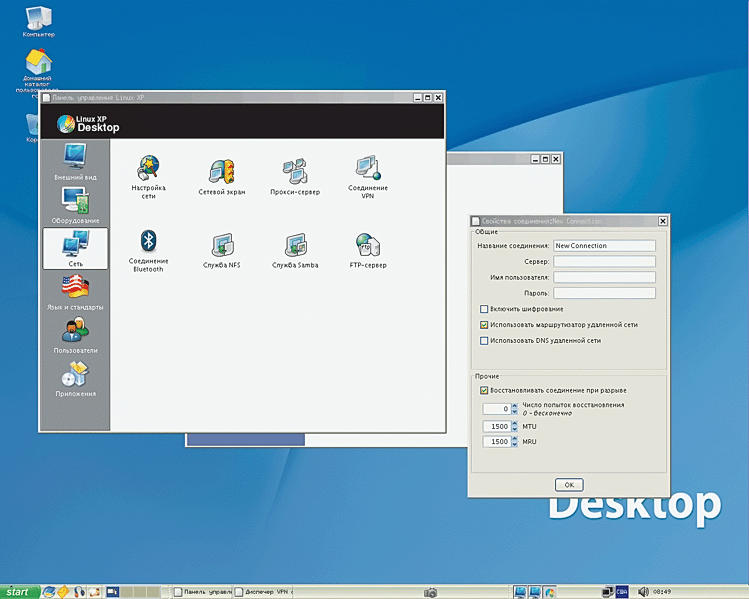The height and width of the screenshot is (599, 749).
Task: Open the Настройка сети icon
Action: pos(149,177)
